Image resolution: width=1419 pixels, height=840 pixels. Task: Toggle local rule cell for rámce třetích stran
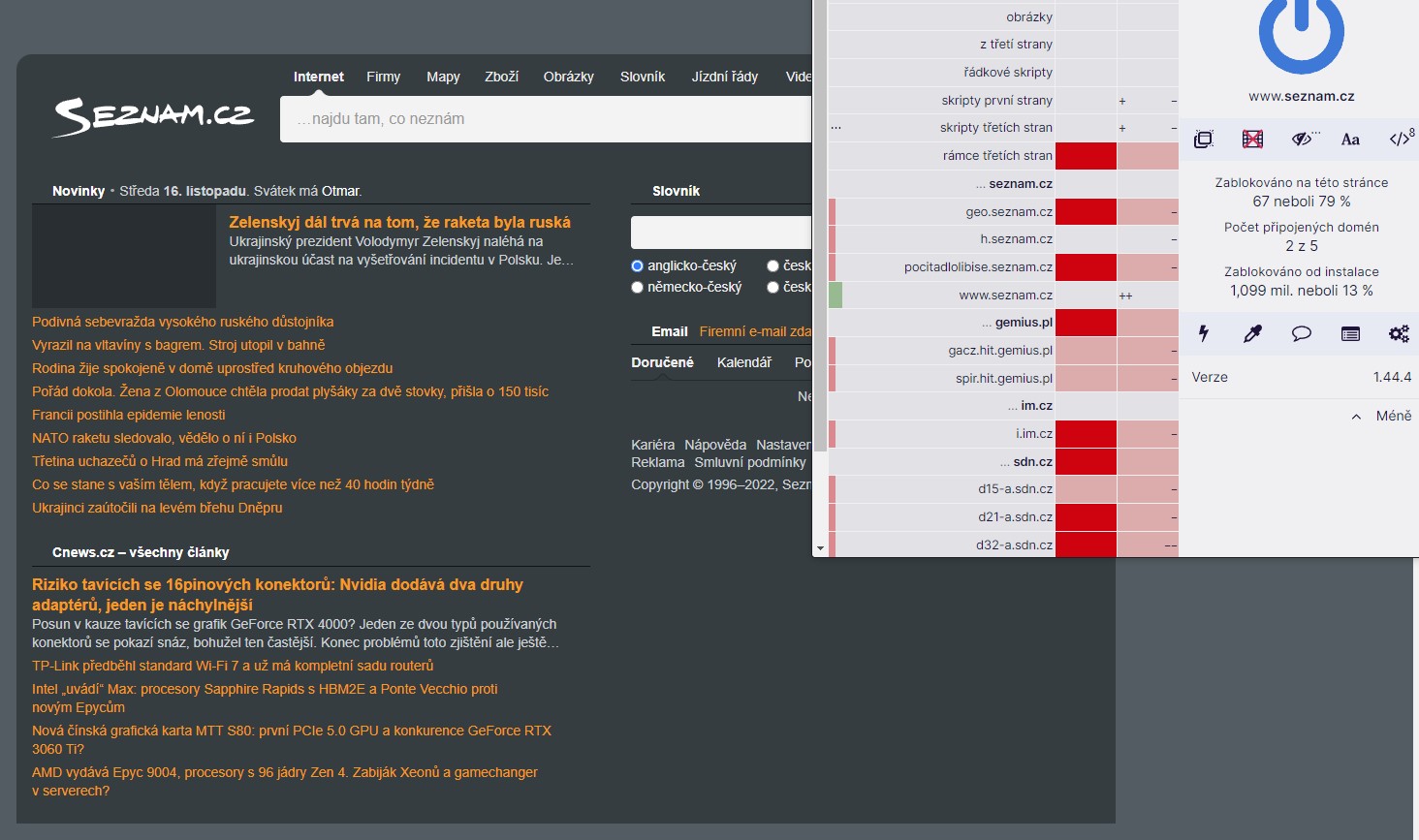pyautogui.click(x=1148, y=156)
